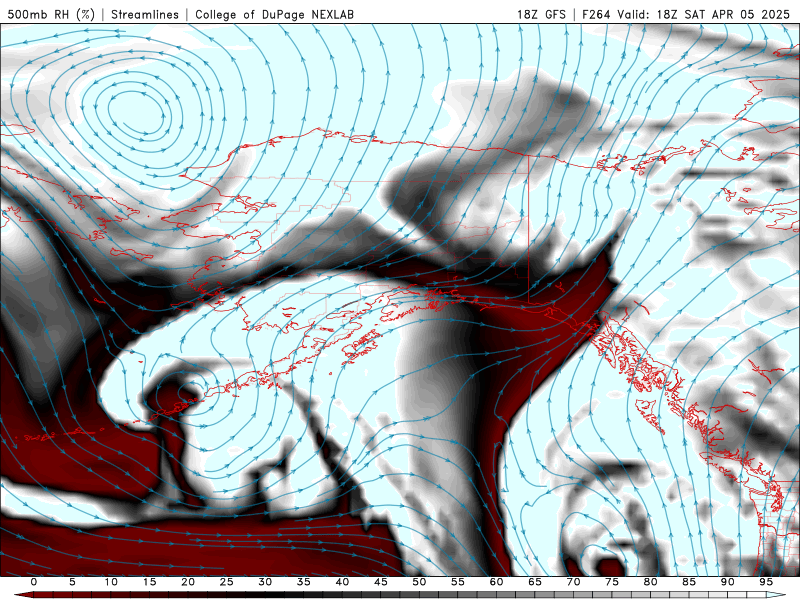Click the colorbar value label 25
Screen dimensions: 800x600
point(227,582)
